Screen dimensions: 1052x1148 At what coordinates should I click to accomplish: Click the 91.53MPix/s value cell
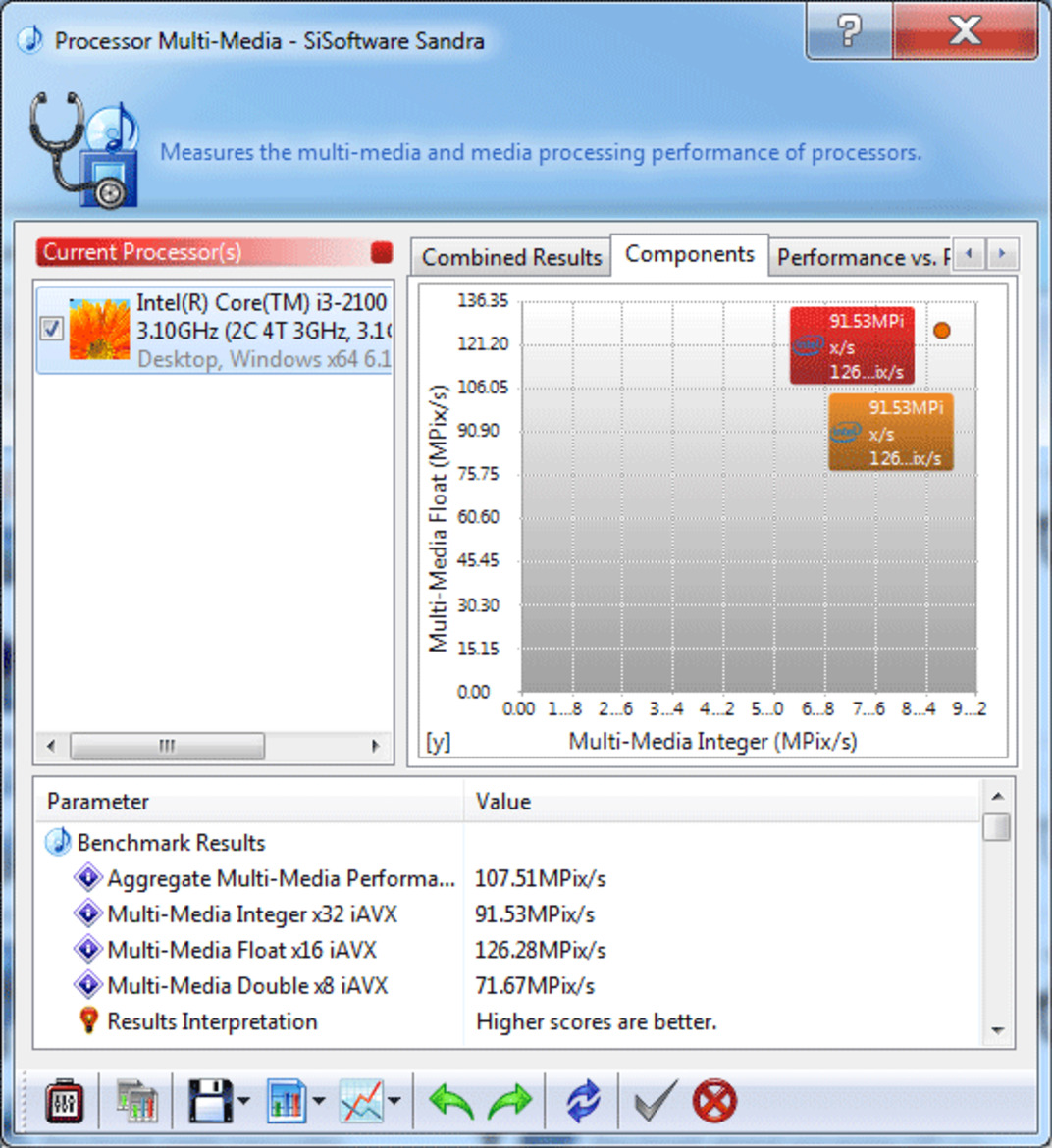535,914
